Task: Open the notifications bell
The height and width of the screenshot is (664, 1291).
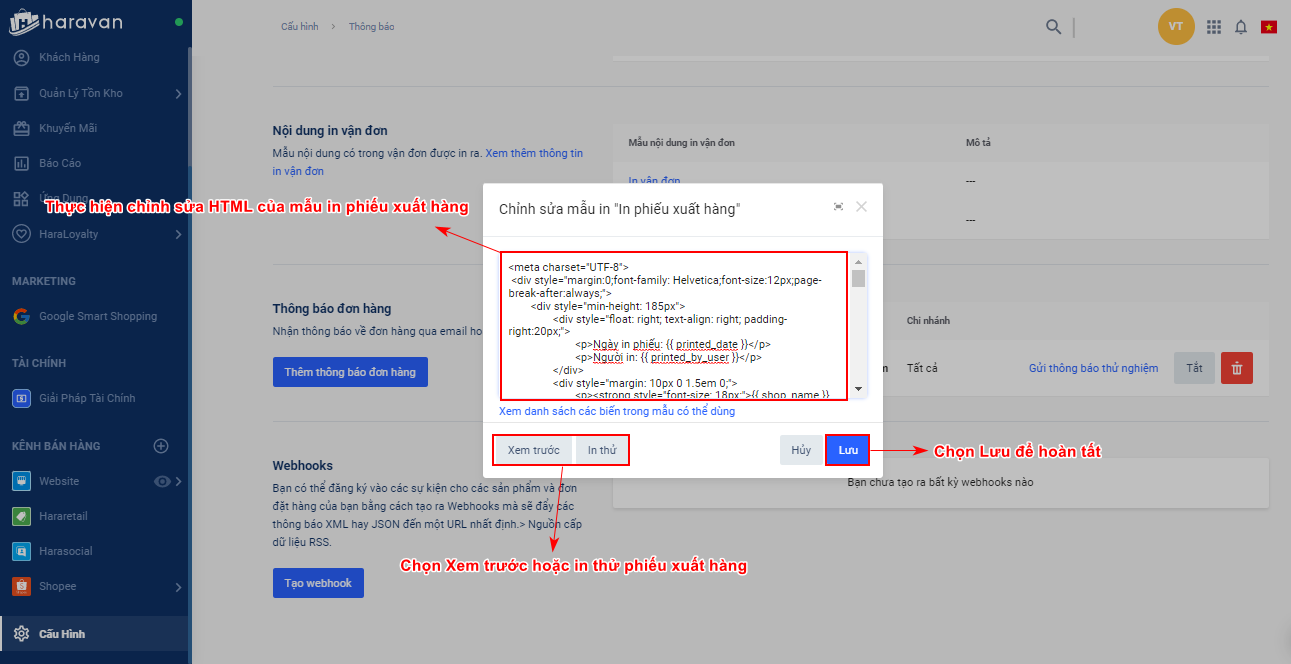Action: click(x=1241, y=27)
